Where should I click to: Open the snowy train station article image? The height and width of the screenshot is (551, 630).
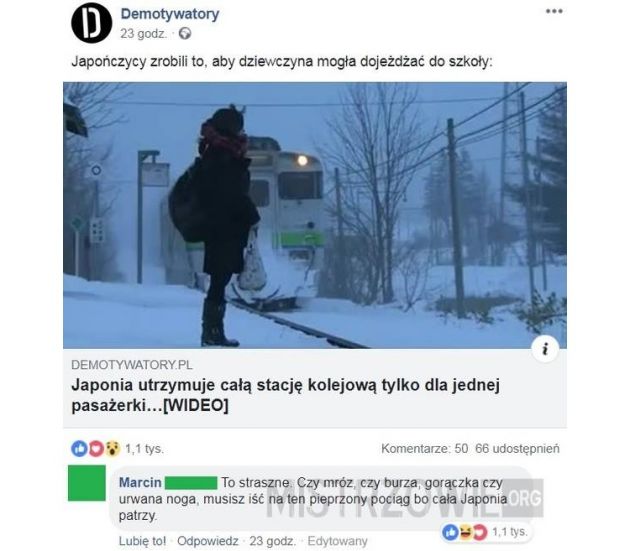pos(315,215)
